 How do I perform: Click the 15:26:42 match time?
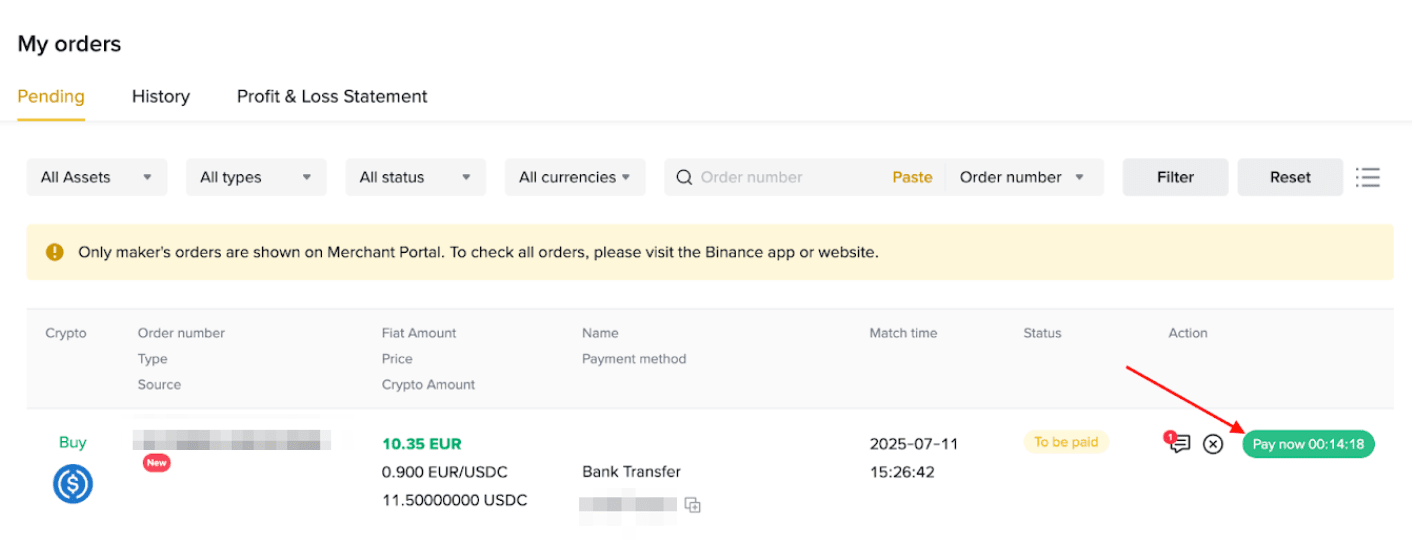[x=902, y=471]
